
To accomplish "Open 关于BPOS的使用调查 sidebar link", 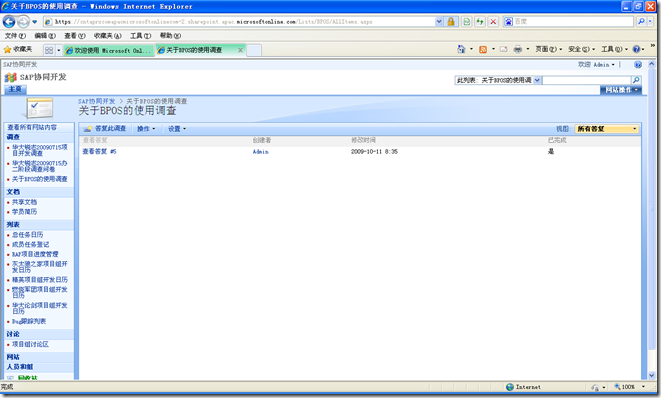I will (40, 179).
